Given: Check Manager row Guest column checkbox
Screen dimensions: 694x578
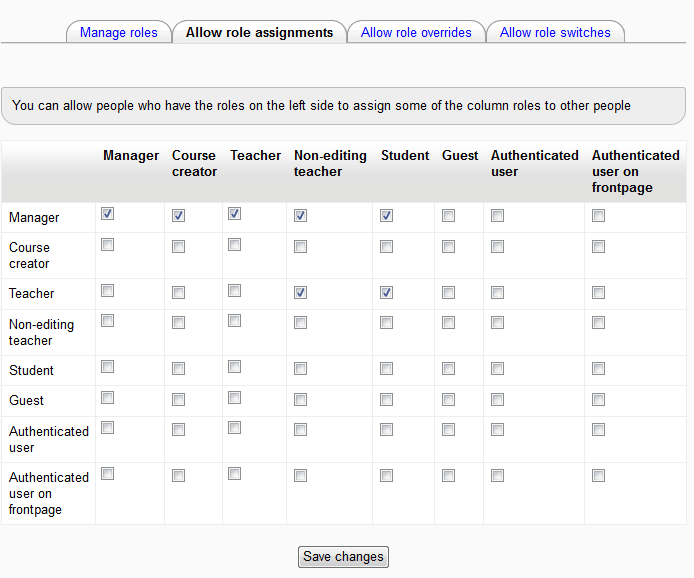Looking at the screenshot, I should point(449,216).
